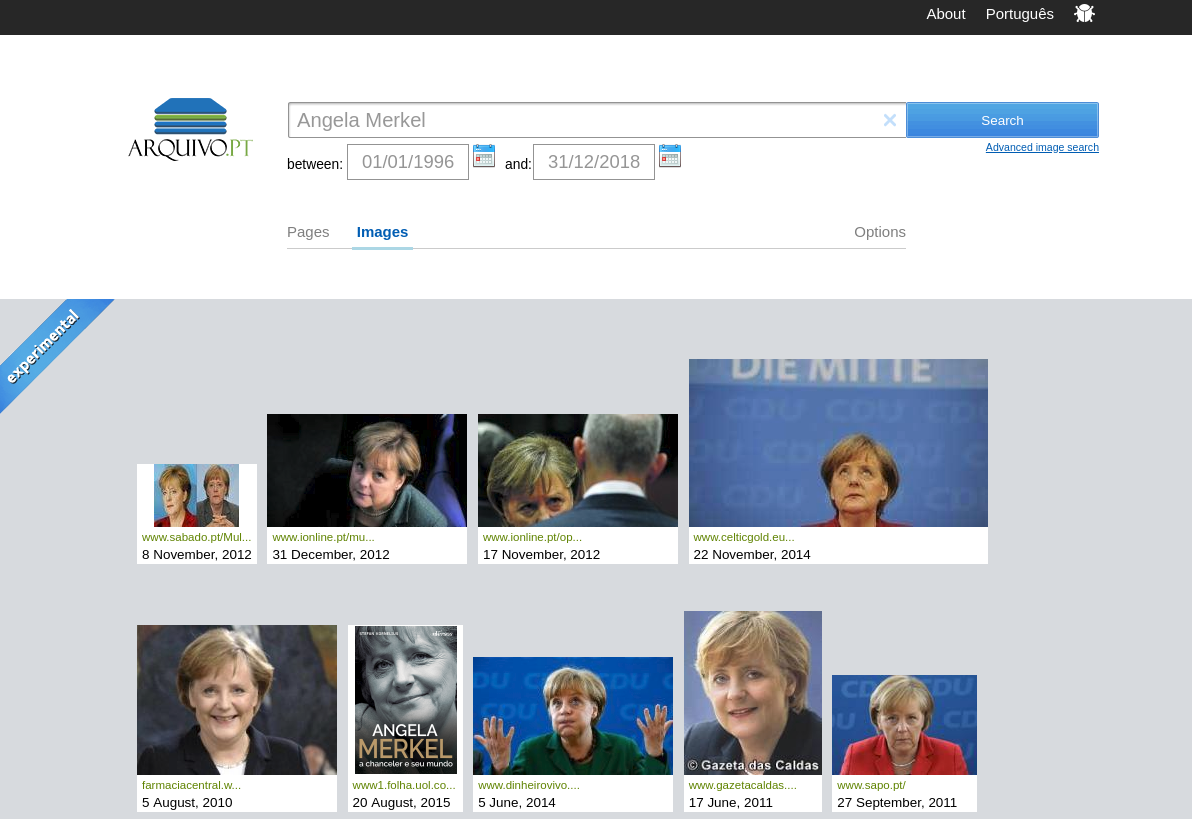Follow the www.dinheirovivo.... link
The image size is (1192, 819).
(x=528, y=785)
